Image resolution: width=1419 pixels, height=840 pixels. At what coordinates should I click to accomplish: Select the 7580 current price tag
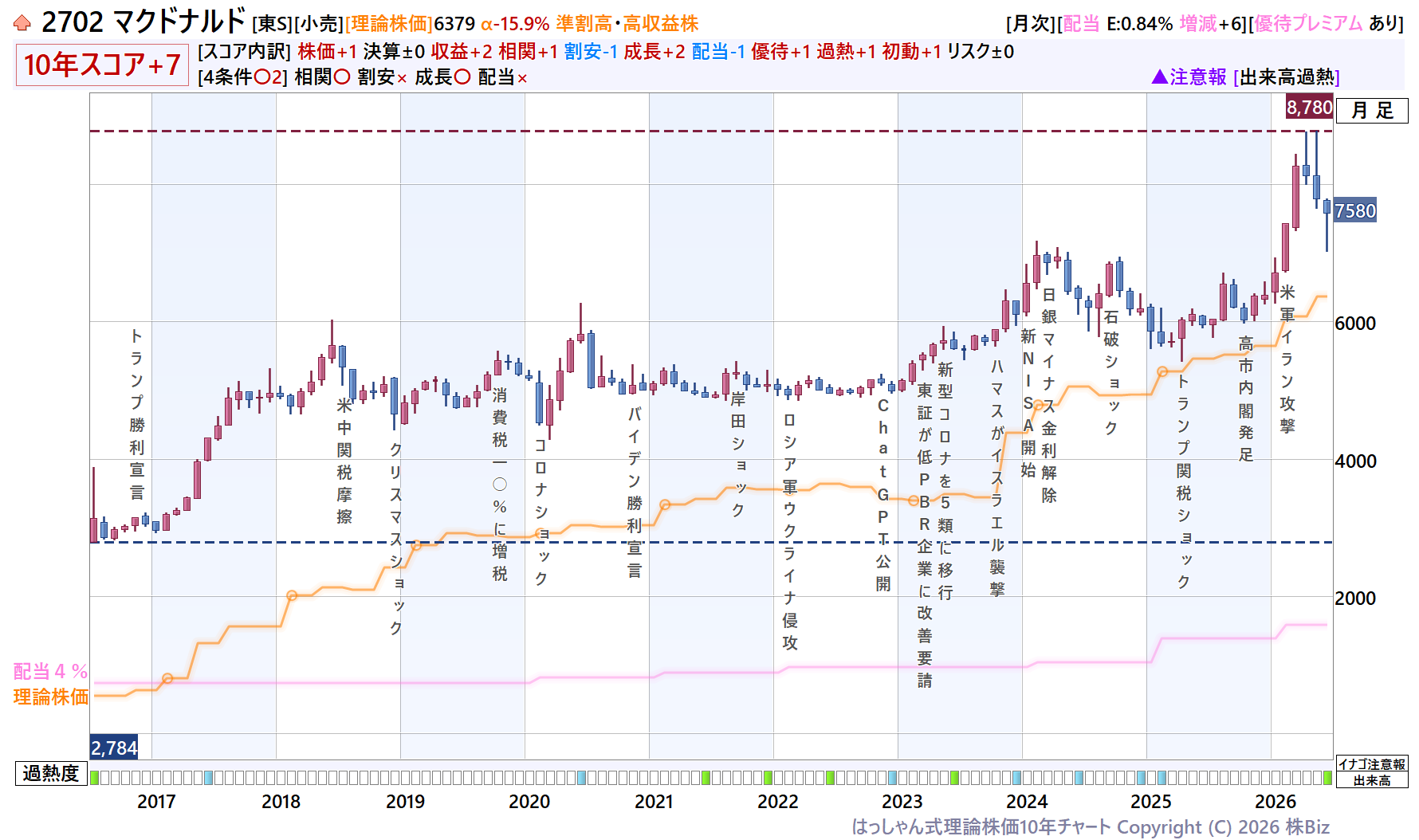point(1355,210)
